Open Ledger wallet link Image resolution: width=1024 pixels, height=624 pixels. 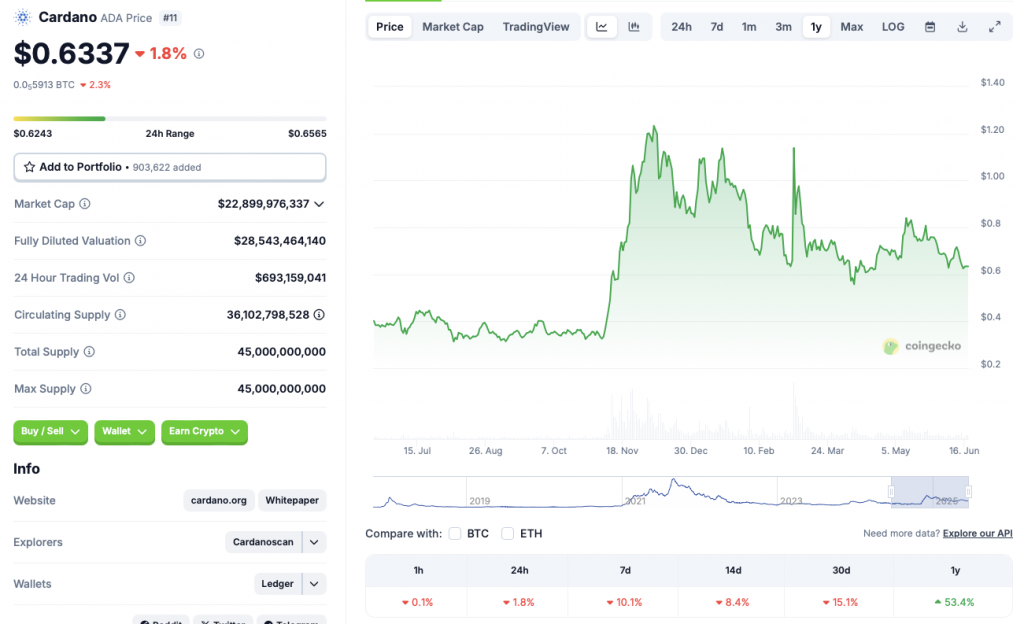[x=278, y=584]
